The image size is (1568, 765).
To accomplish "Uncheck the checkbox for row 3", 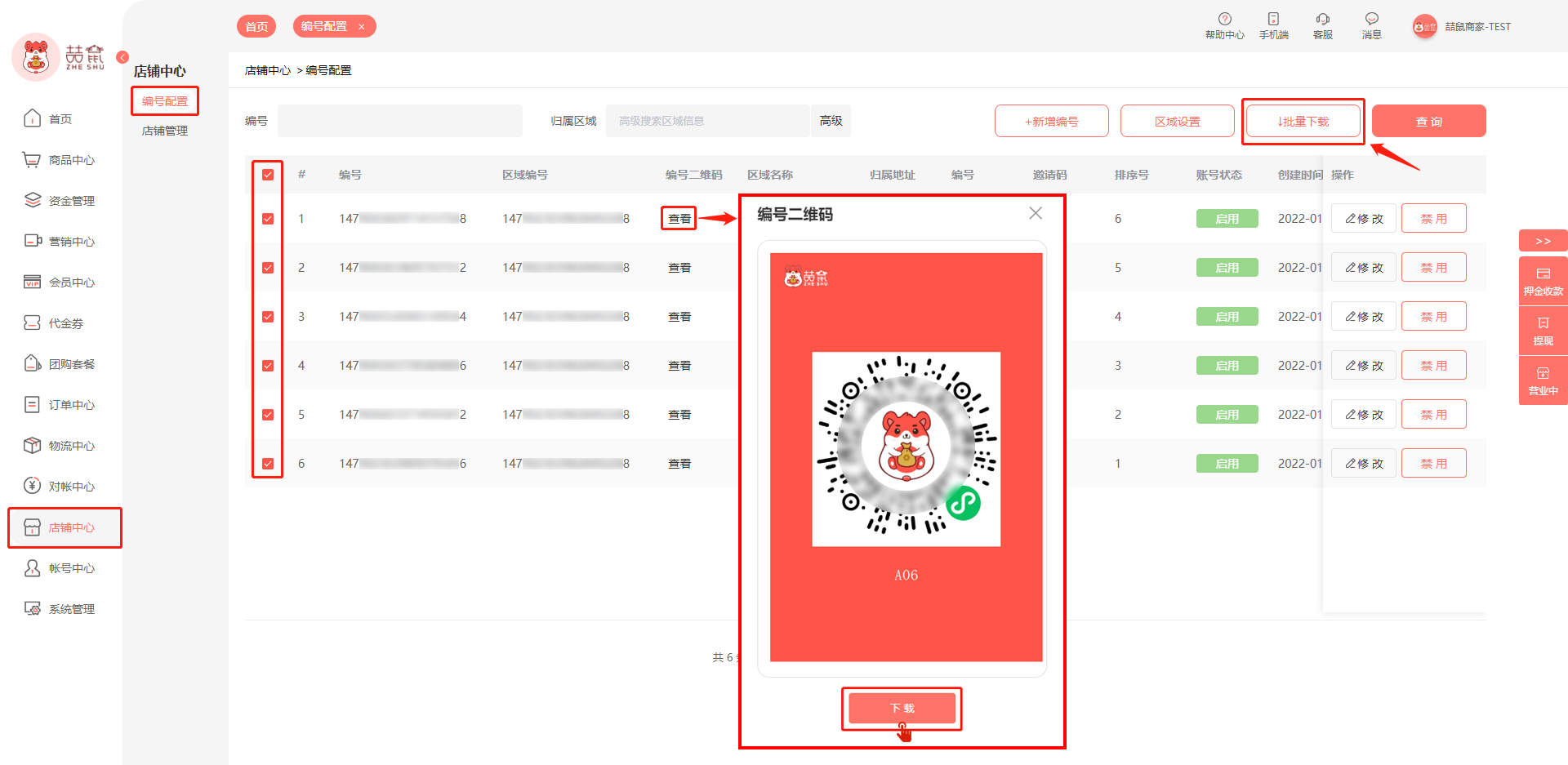I will pos(268,317).
